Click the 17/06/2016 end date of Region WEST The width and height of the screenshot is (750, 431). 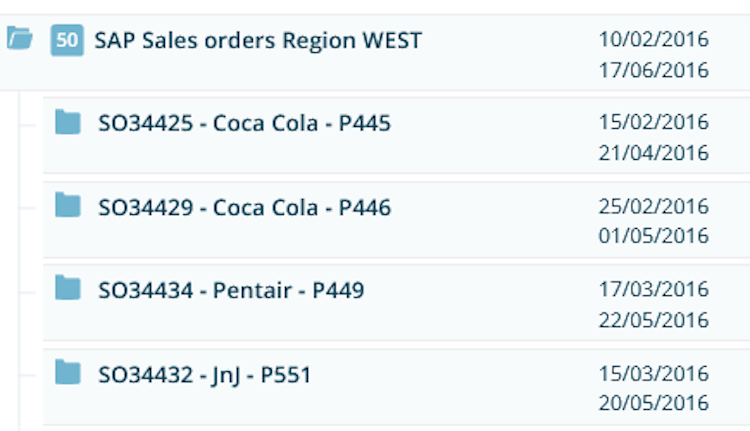click(x=654, y=71)
